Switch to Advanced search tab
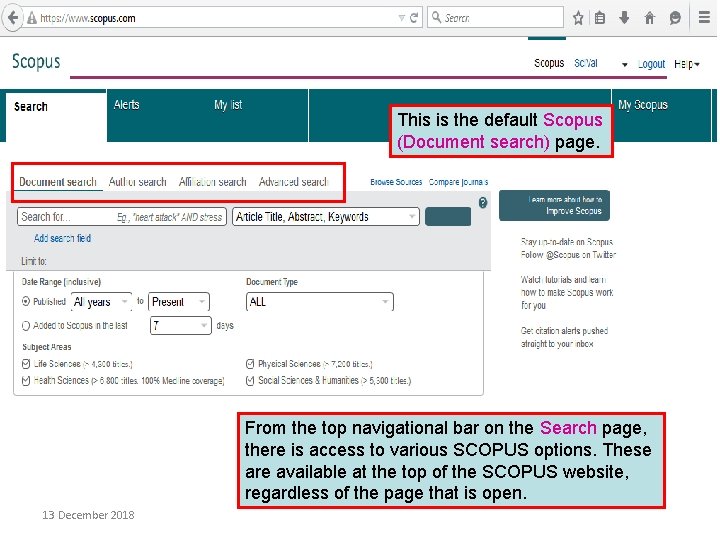Viewport: 720px width, 540px height. [x=293, y=182]
